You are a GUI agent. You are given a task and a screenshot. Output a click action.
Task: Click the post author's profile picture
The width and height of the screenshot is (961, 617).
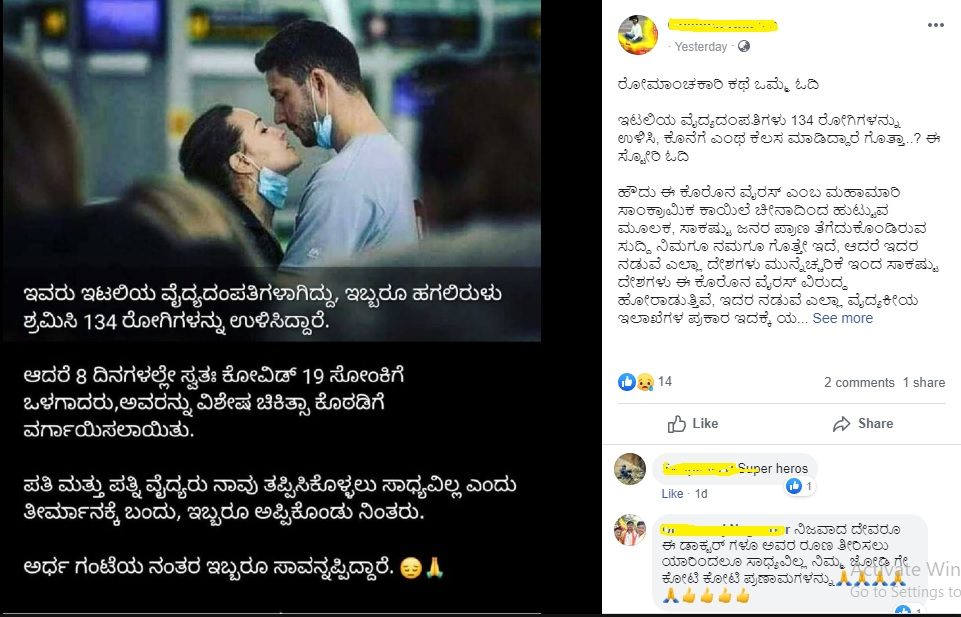coord(638,35)
